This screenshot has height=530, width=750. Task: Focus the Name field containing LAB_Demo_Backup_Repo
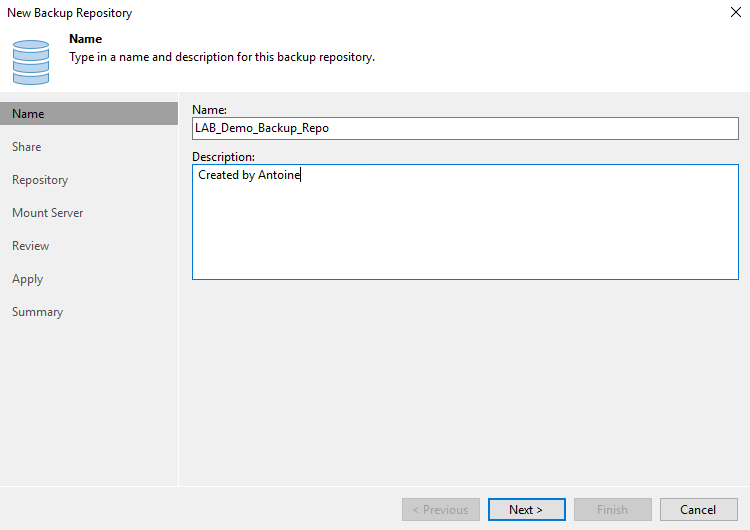465,128
